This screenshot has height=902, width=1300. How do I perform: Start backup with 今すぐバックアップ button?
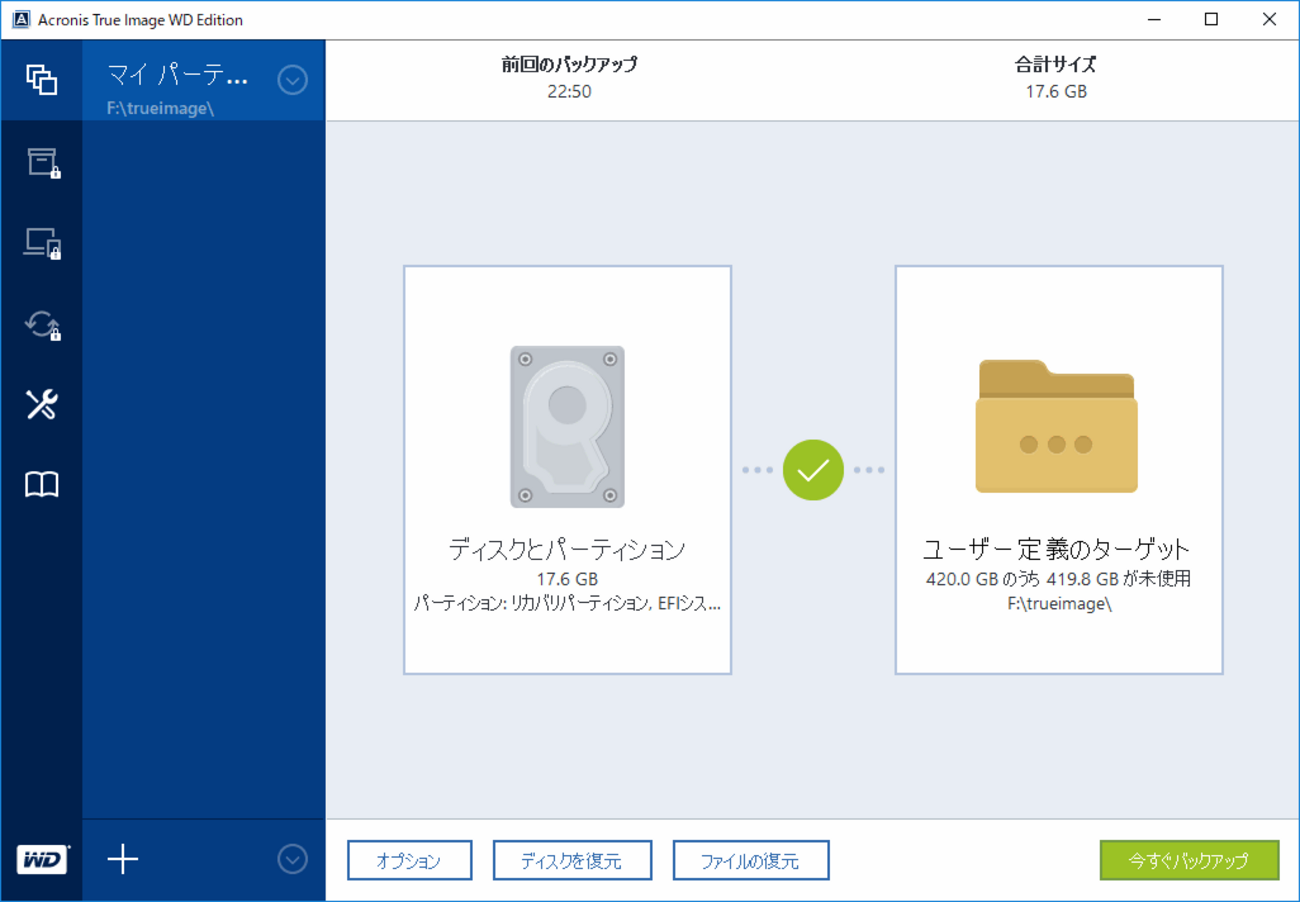pyautogui.click(x=1189, y=860)
